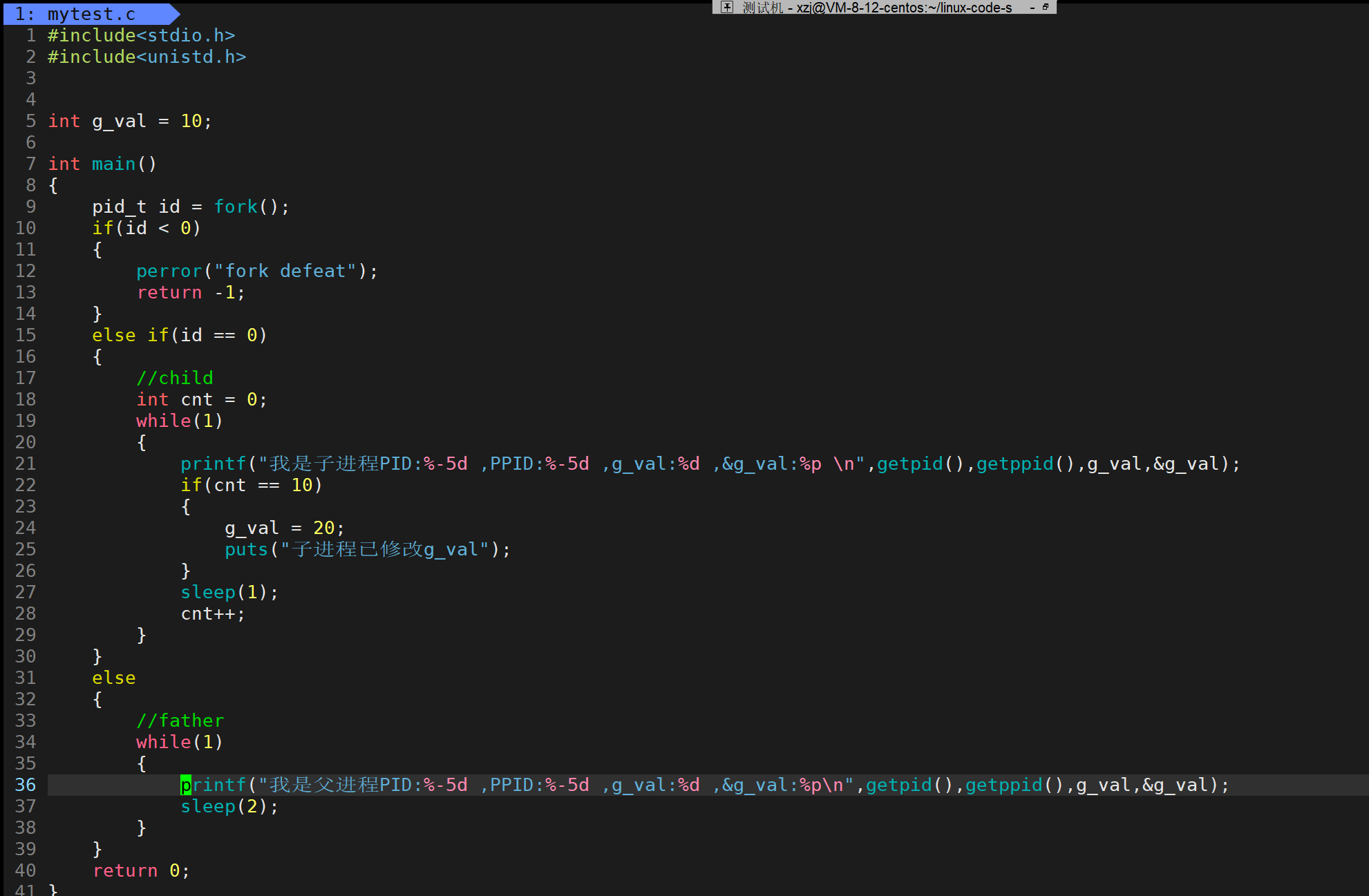
Task: Click line number 21 in gutter
Action: (x=26, y=464)
